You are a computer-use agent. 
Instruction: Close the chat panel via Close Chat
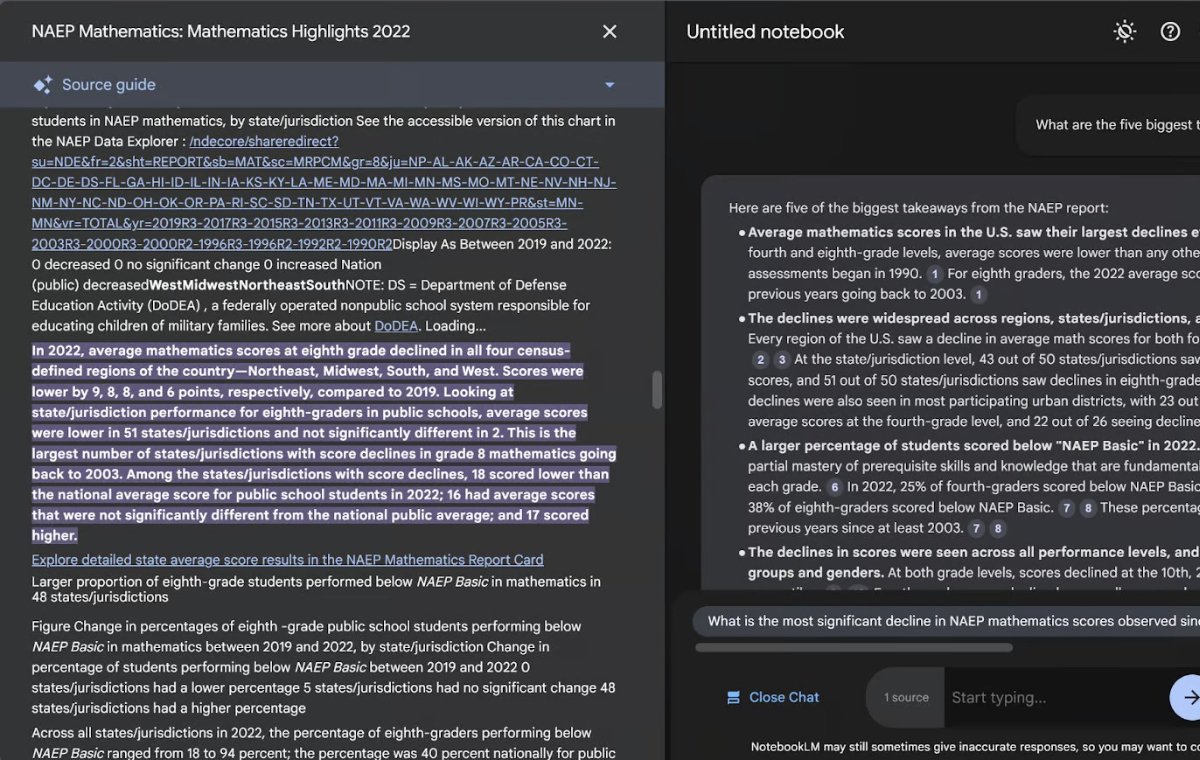[x=782, y=697]
